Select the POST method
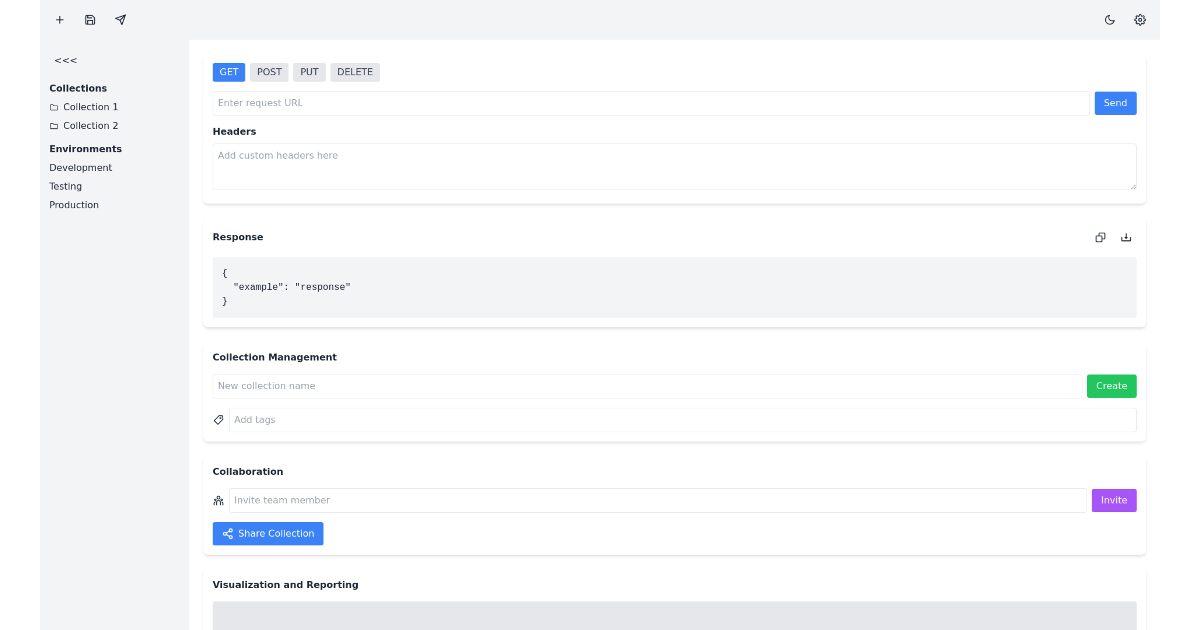 (268, 71)
